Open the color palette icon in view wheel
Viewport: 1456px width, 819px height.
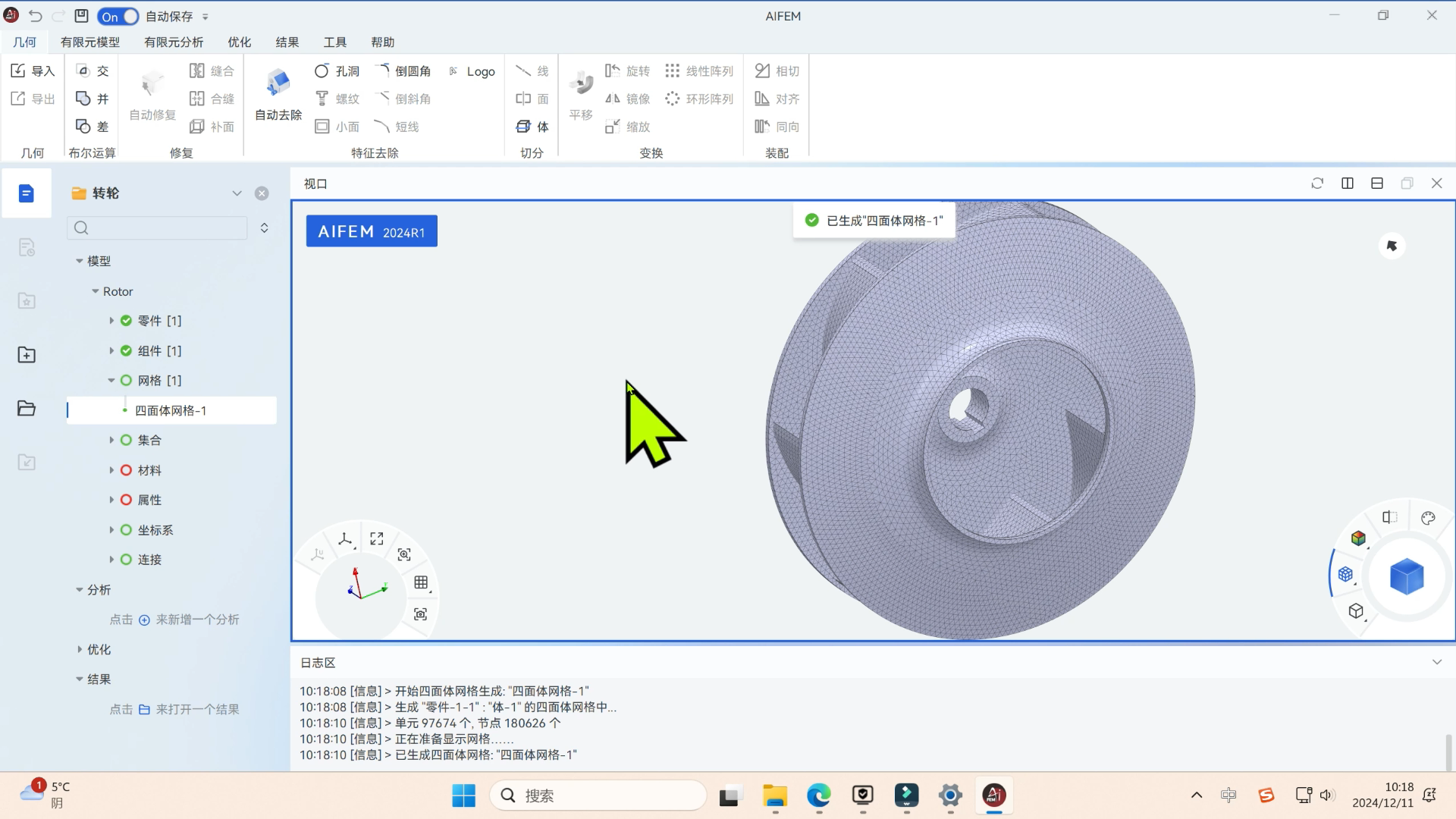[x=1428, y=518]
